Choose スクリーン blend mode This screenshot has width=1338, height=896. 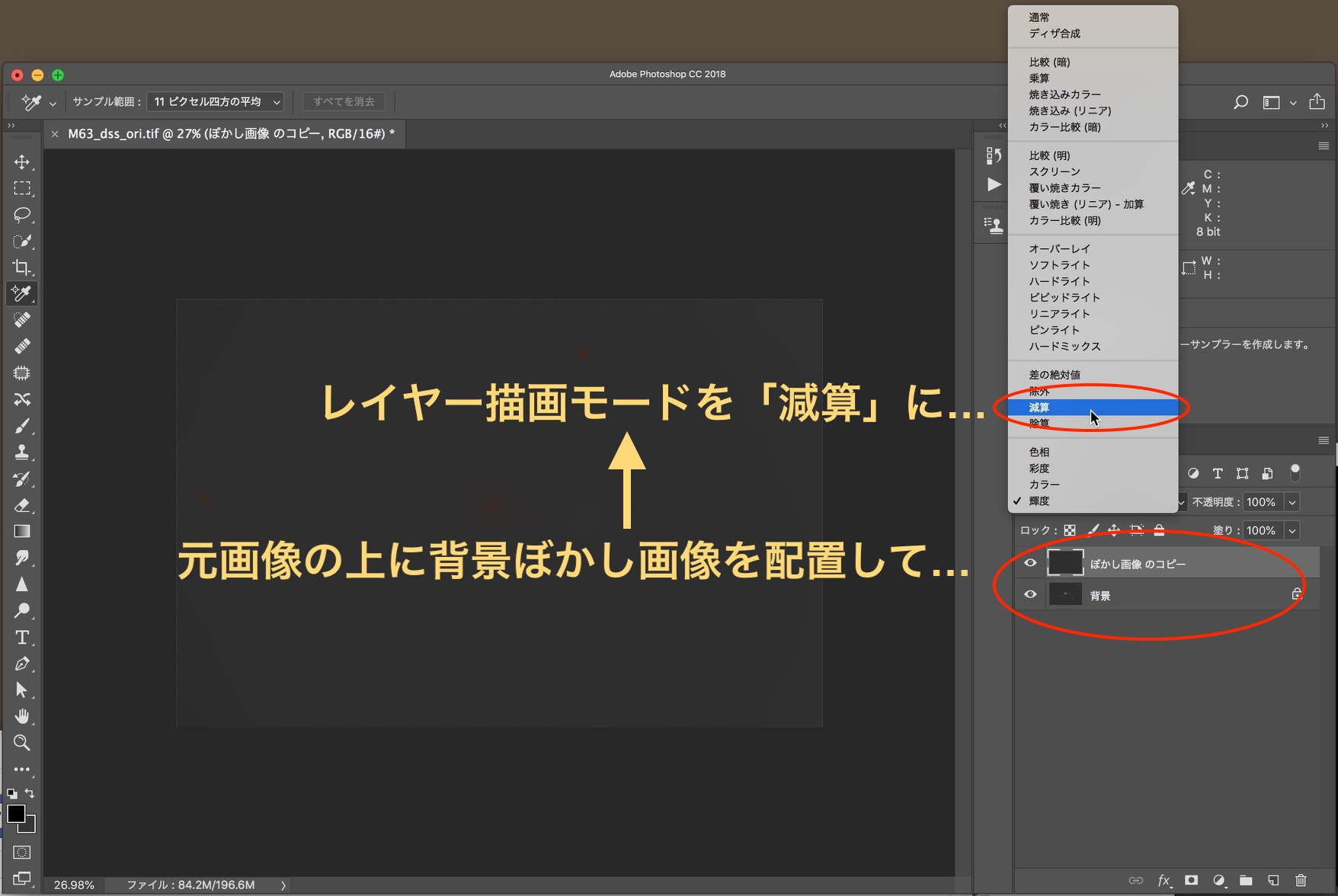pos(1093,171)
